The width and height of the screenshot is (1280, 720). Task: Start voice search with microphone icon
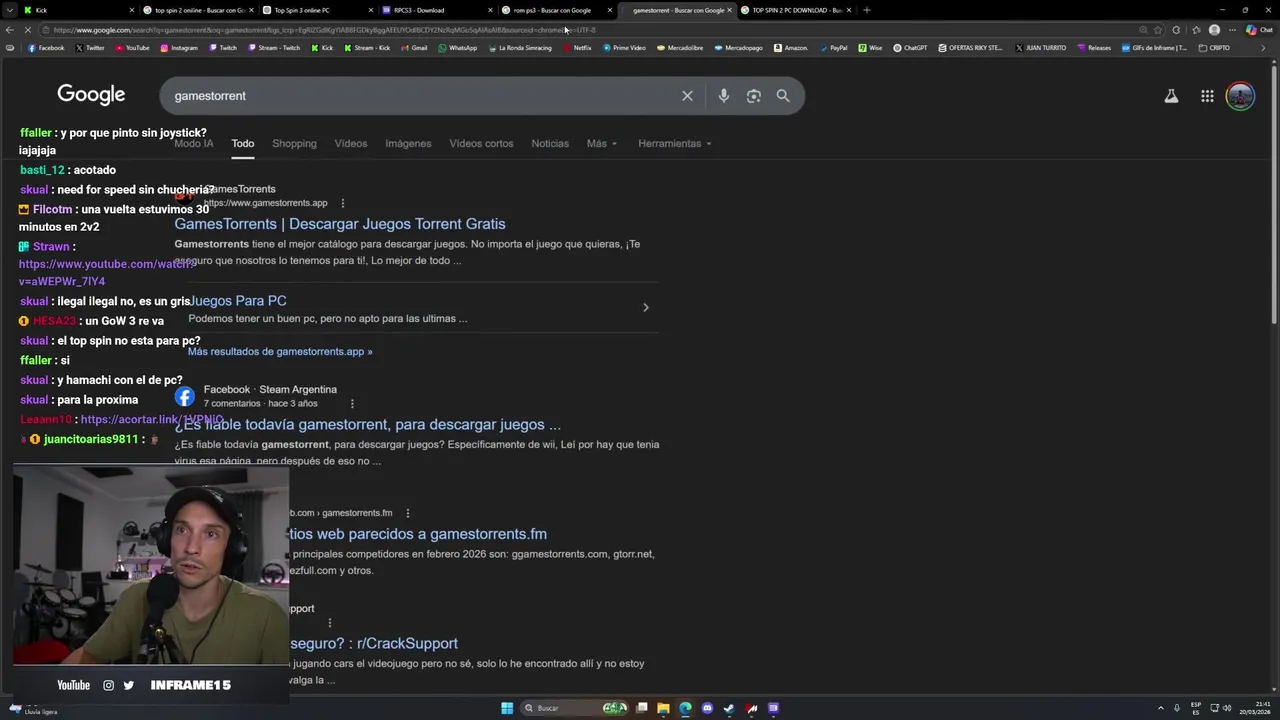pos(723,96)
